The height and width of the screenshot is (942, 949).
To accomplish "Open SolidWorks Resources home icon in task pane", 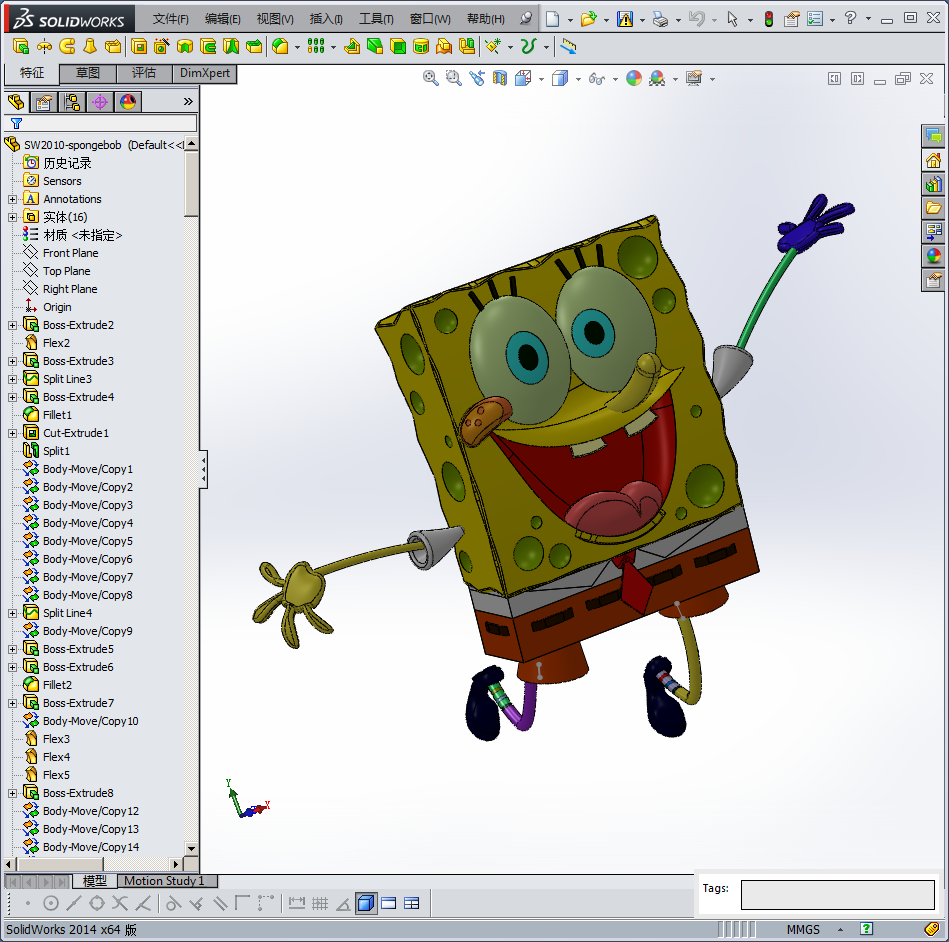I will click(x=933, y=160).
